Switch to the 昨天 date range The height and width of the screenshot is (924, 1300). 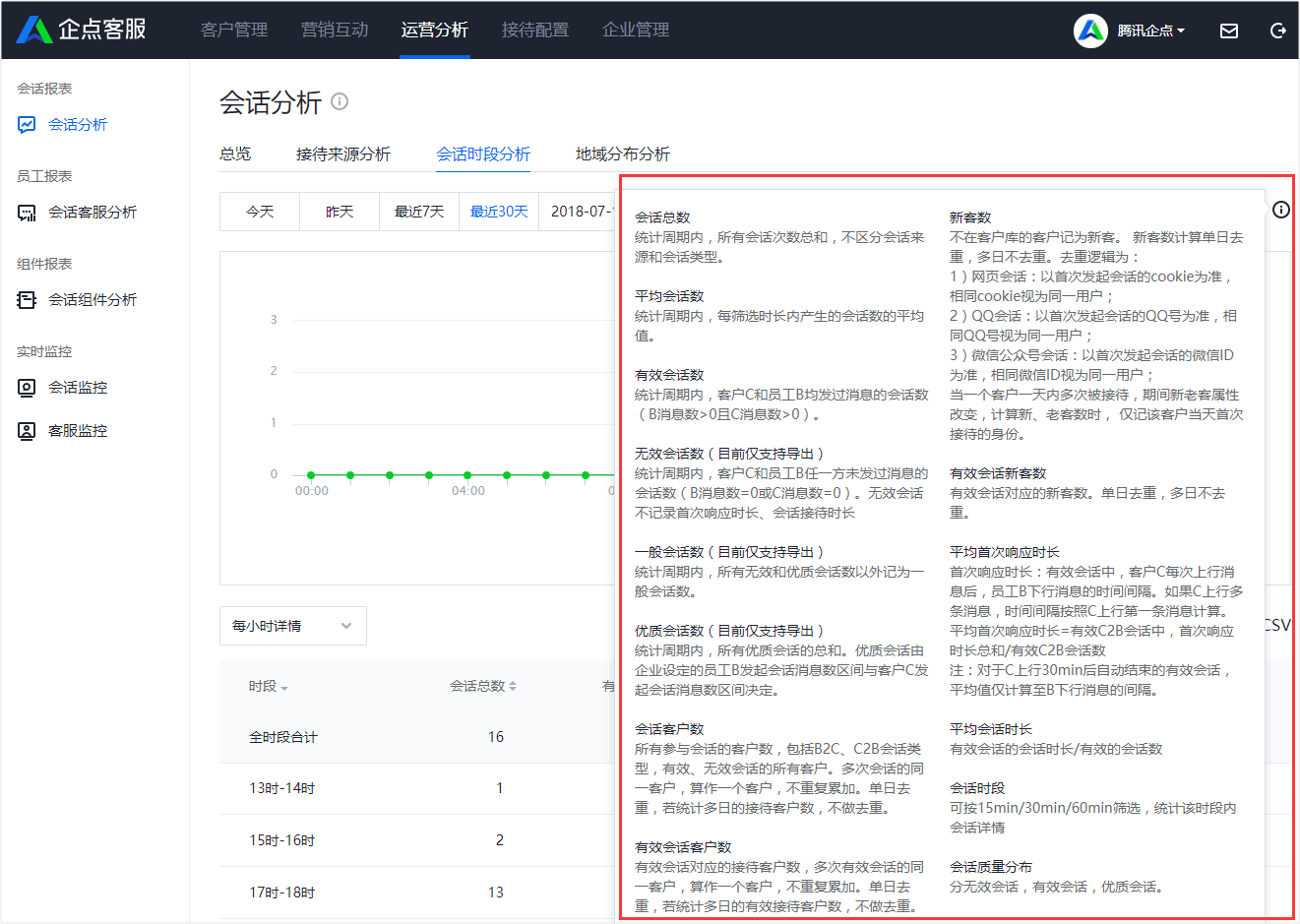pos(340,211)
